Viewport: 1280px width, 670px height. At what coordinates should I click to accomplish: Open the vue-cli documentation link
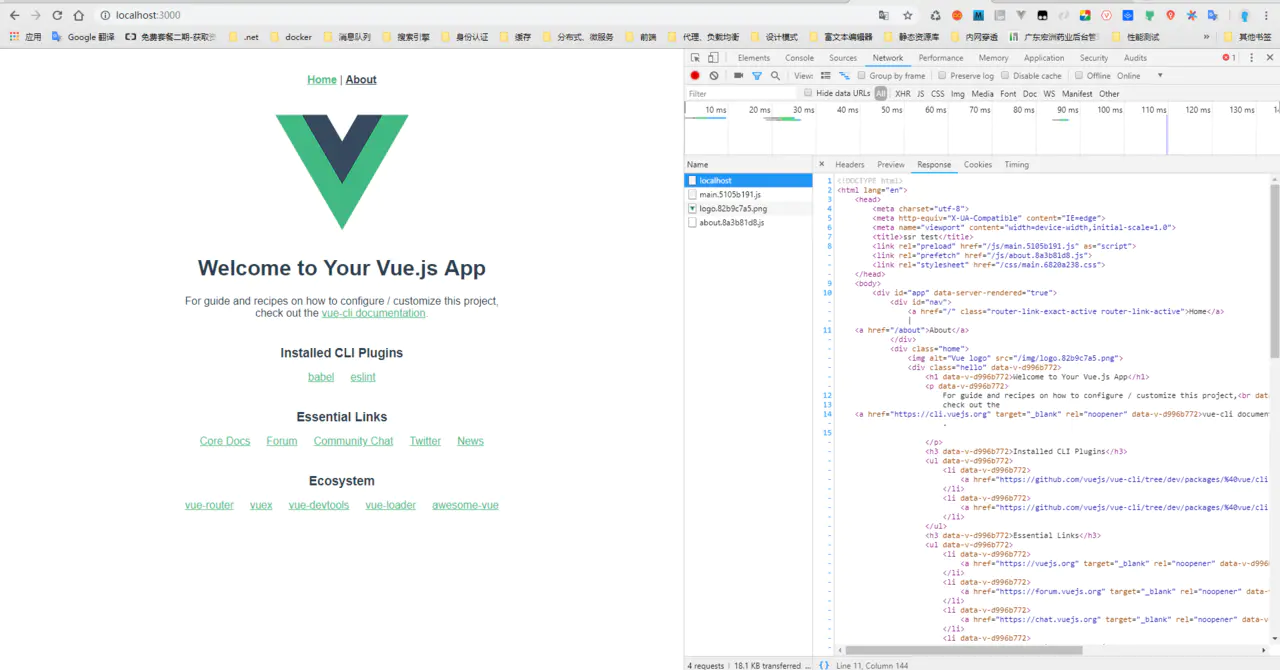pos(373,313)
